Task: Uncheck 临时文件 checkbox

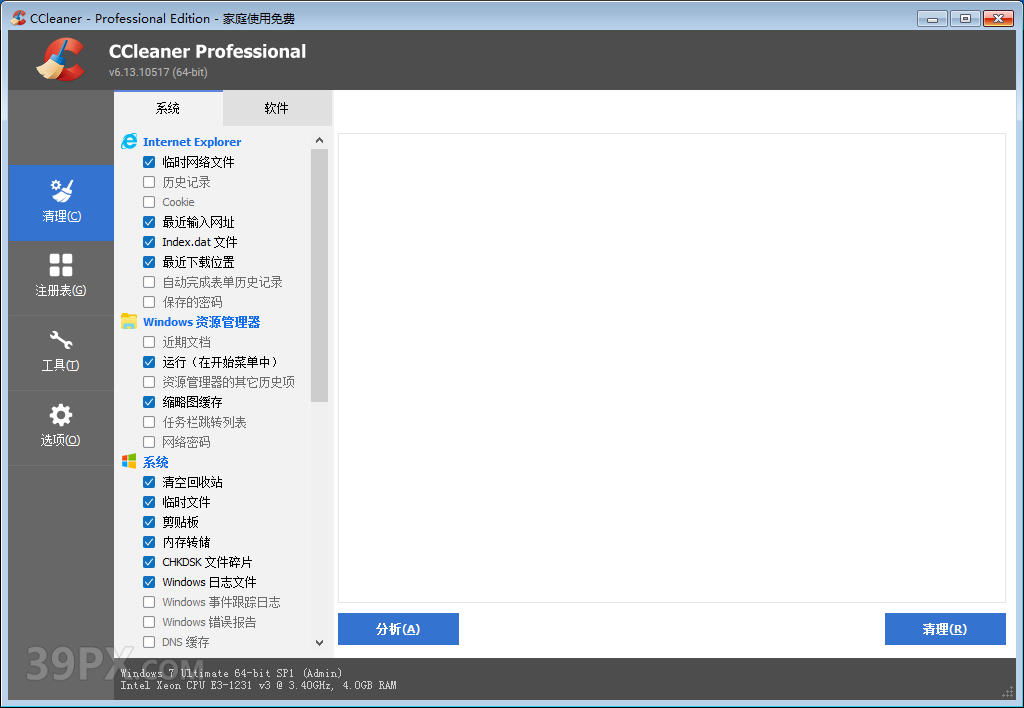Action: 149,502
